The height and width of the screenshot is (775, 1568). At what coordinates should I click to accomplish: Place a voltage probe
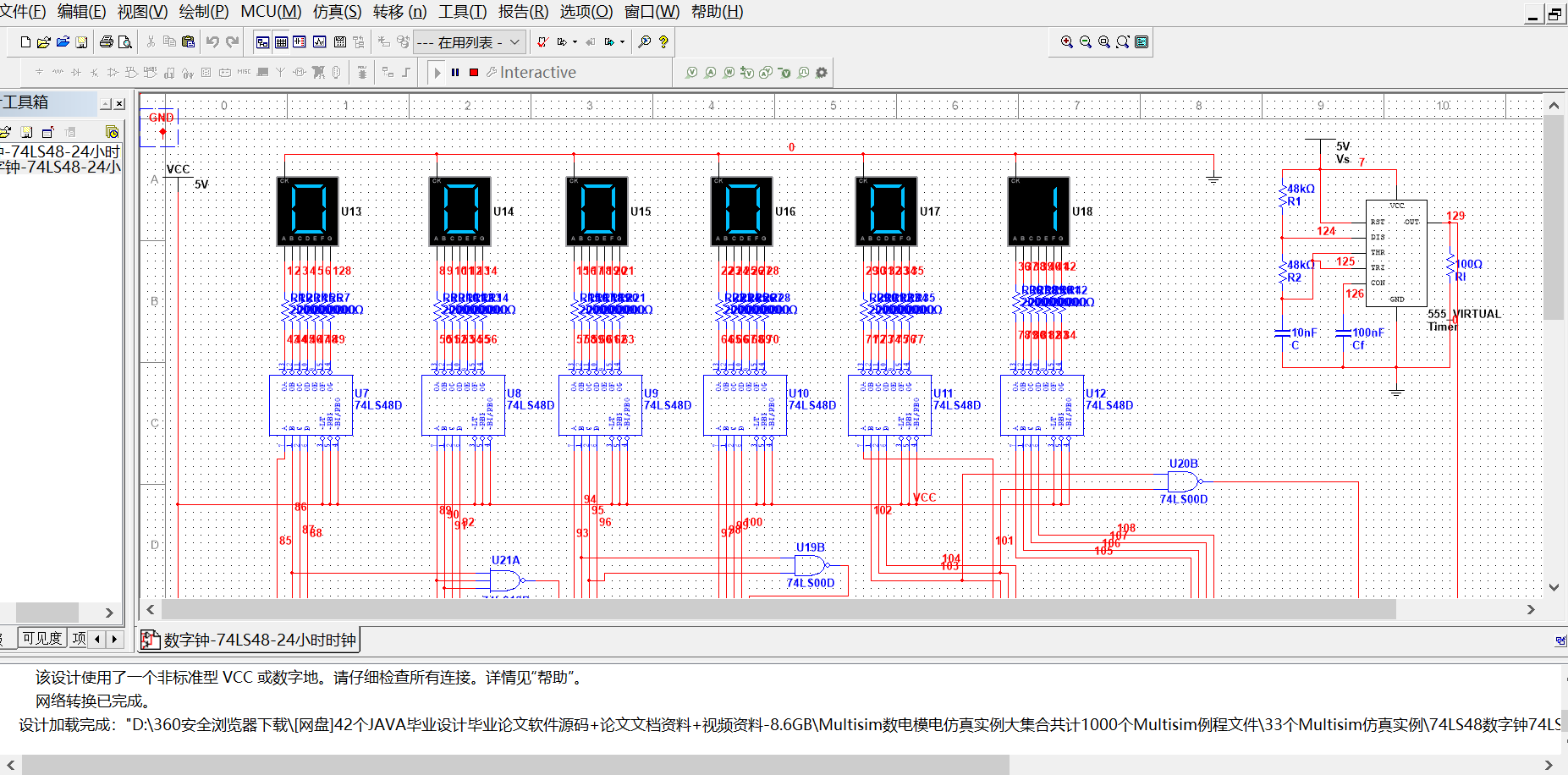692,73
